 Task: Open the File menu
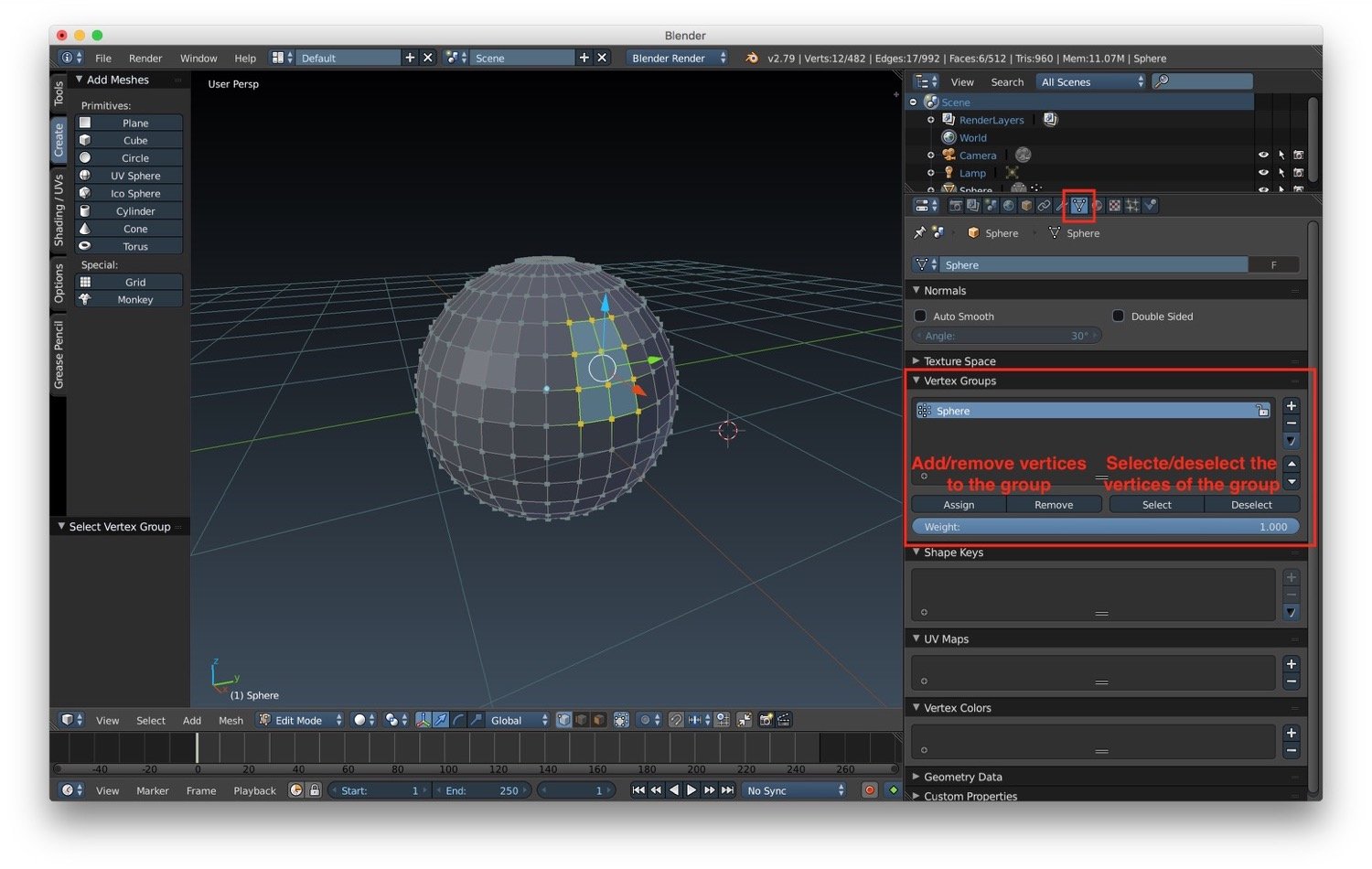[x=103, y=58]
